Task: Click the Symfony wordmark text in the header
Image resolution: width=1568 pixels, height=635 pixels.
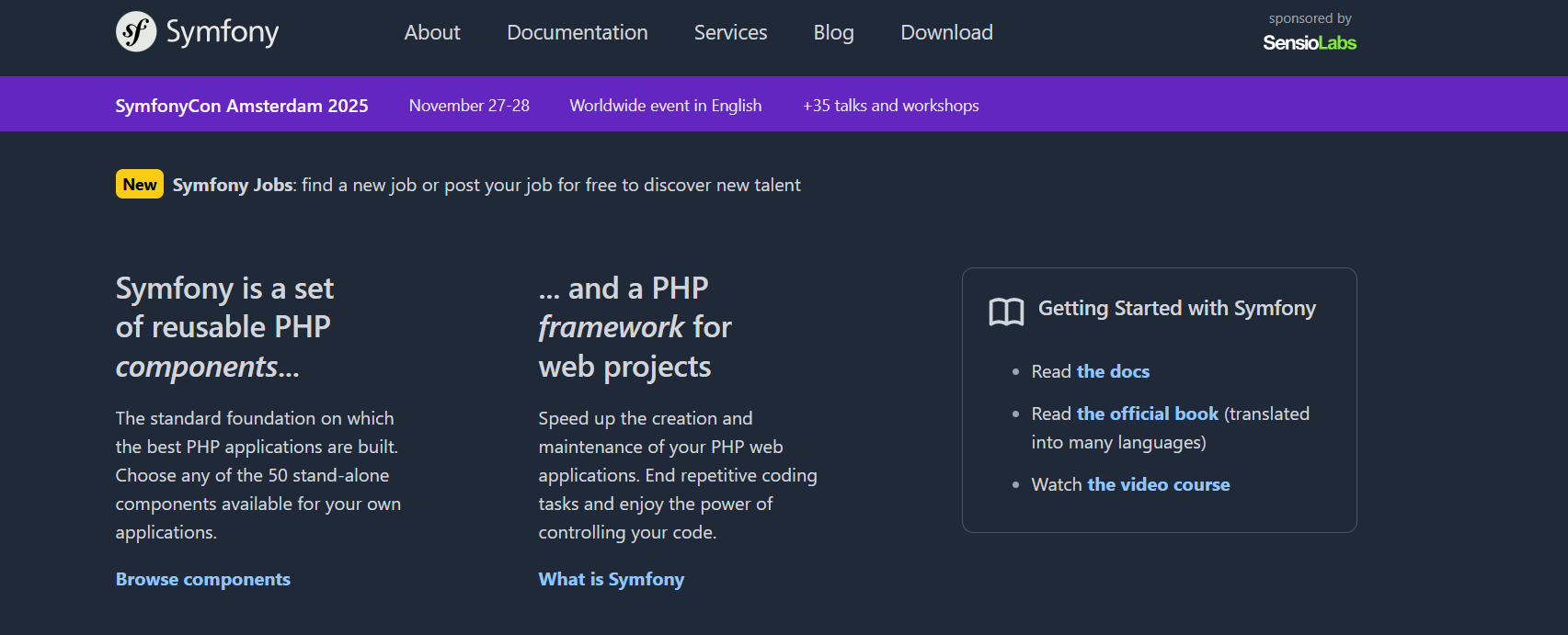Action: pyautogui.click(x=223, y=33)
